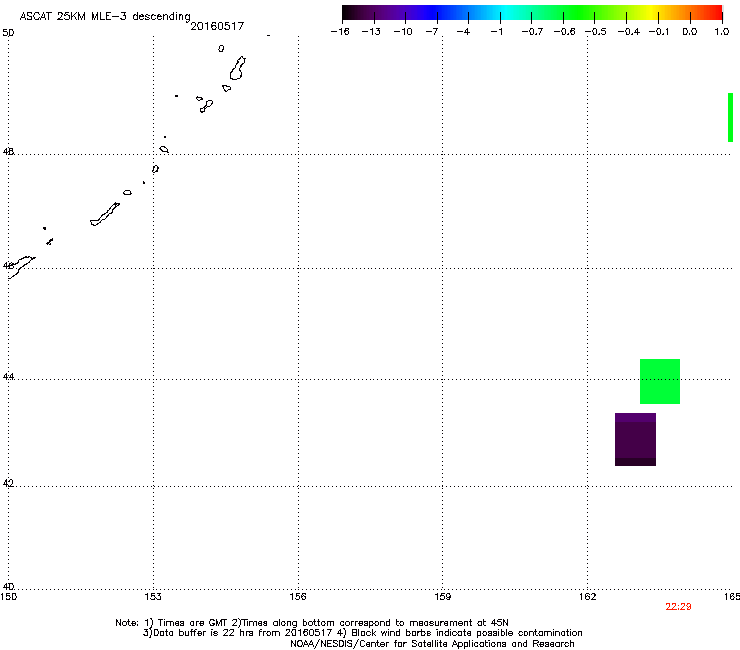Click the longitude label 162

[587, 597]
